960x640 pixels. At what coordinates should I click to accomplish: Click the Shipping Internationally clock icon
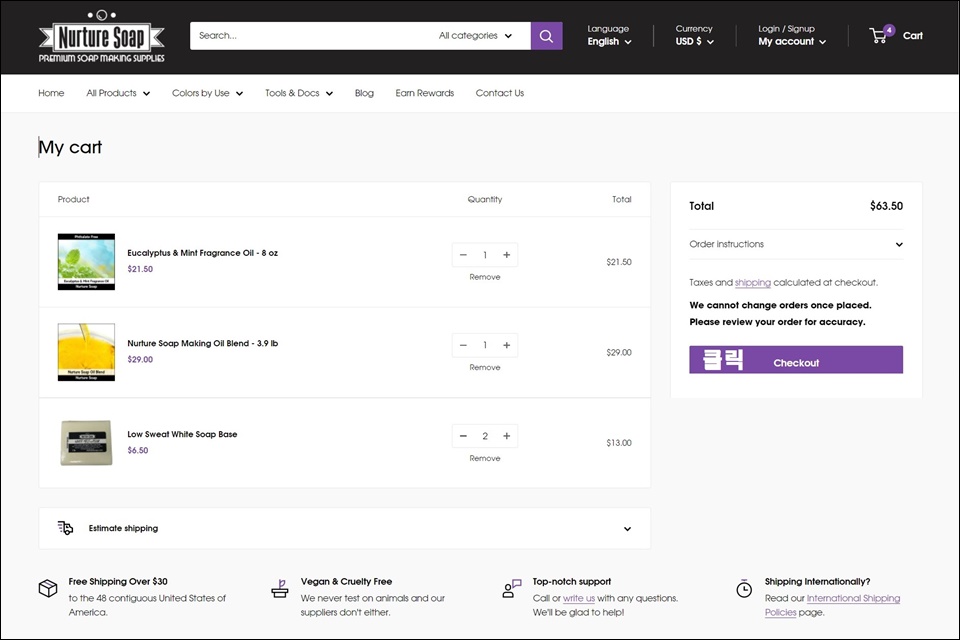tap(744, 589)
